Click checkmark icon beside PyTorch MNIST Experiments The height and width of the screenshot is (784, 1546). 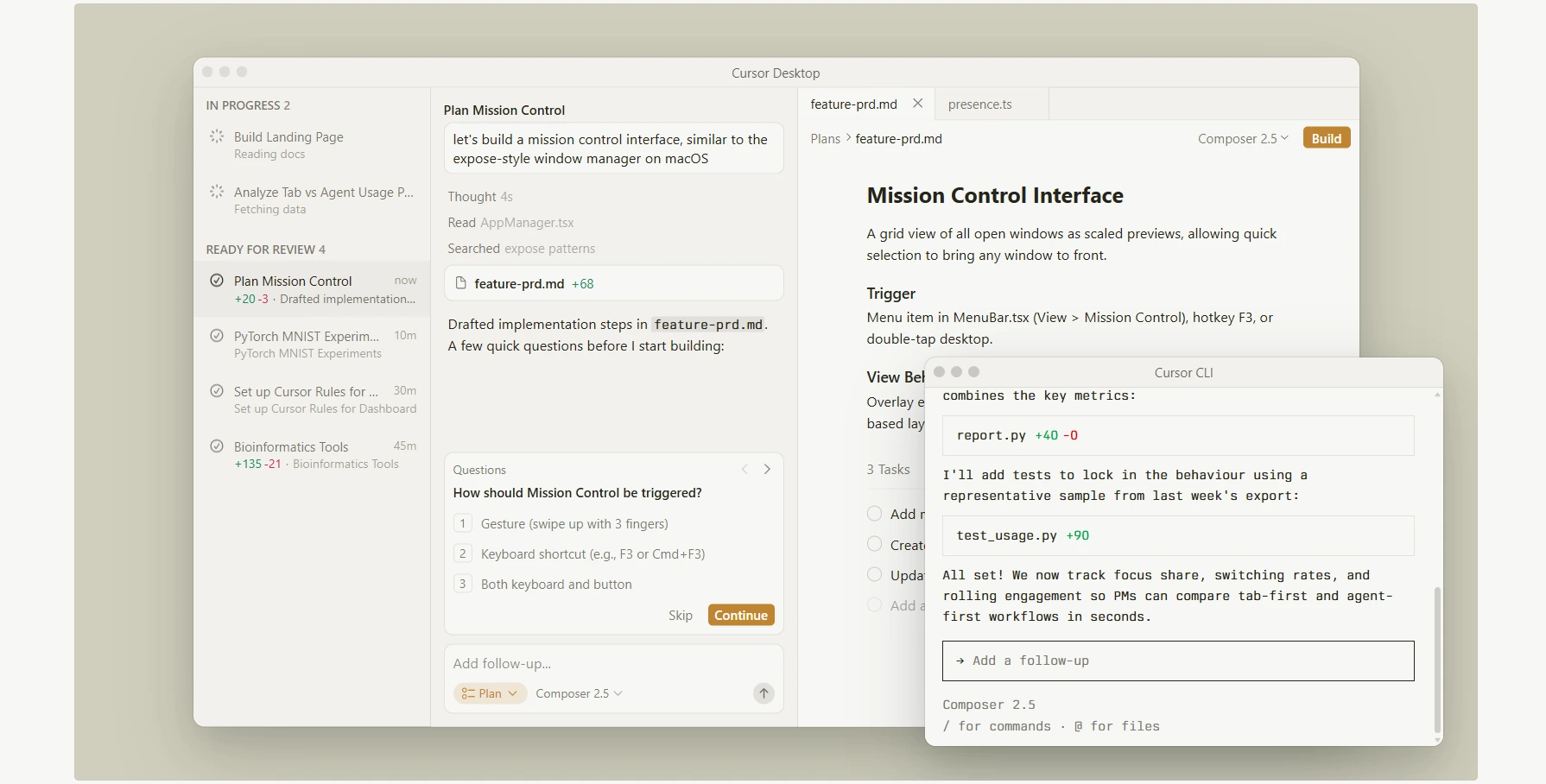pos(217,336)
